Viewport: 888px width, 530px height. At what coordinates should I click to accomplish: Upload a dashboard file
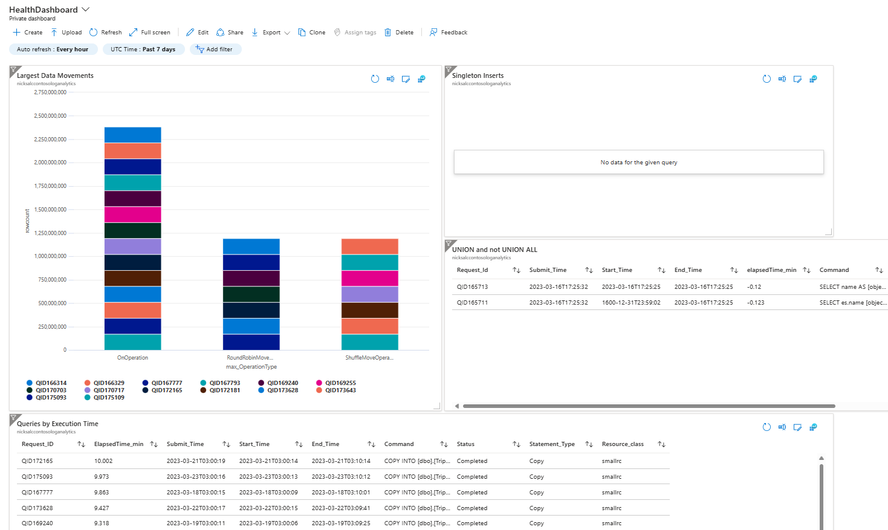point(66,32)
